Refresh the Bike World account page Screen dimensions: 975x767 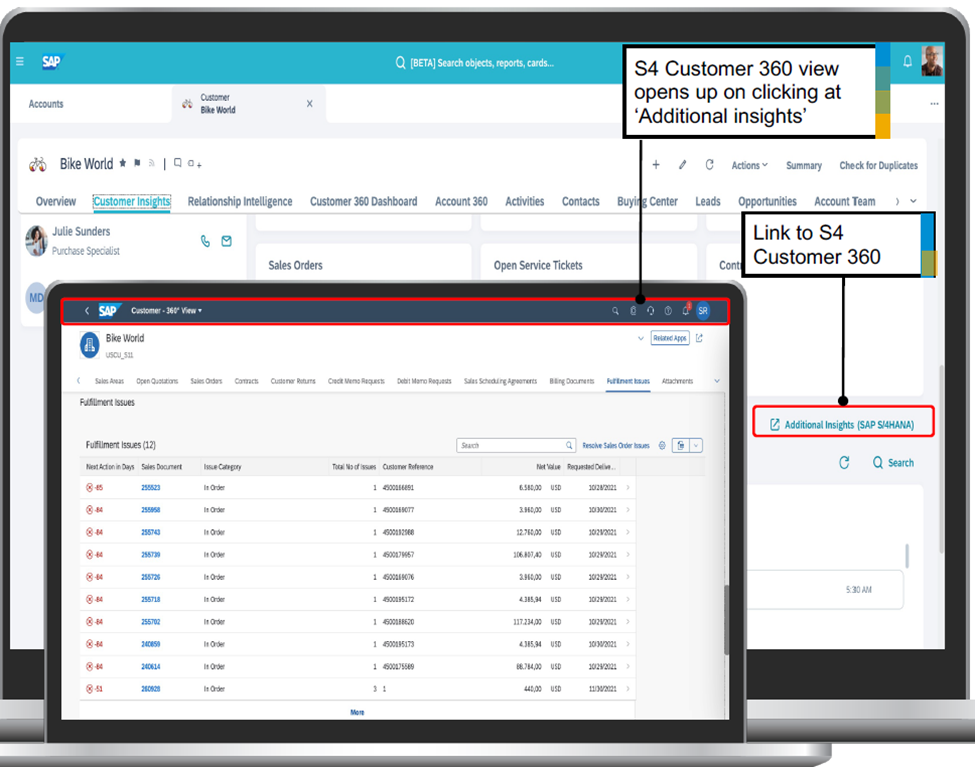tap(709, 165)
